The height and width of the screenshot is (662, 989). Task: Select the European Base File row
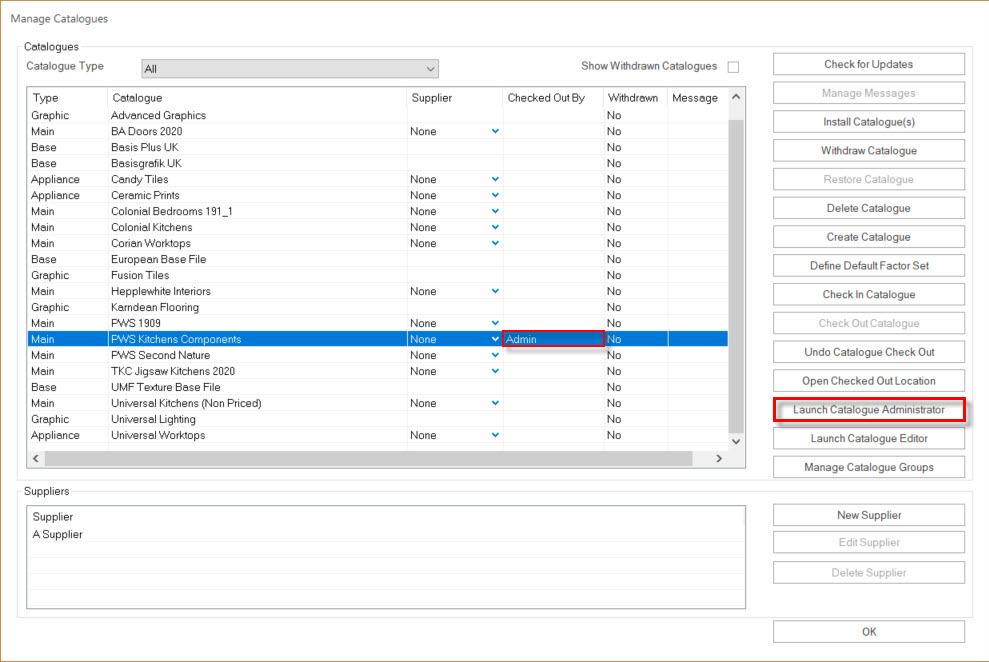[x=378, y=259]
